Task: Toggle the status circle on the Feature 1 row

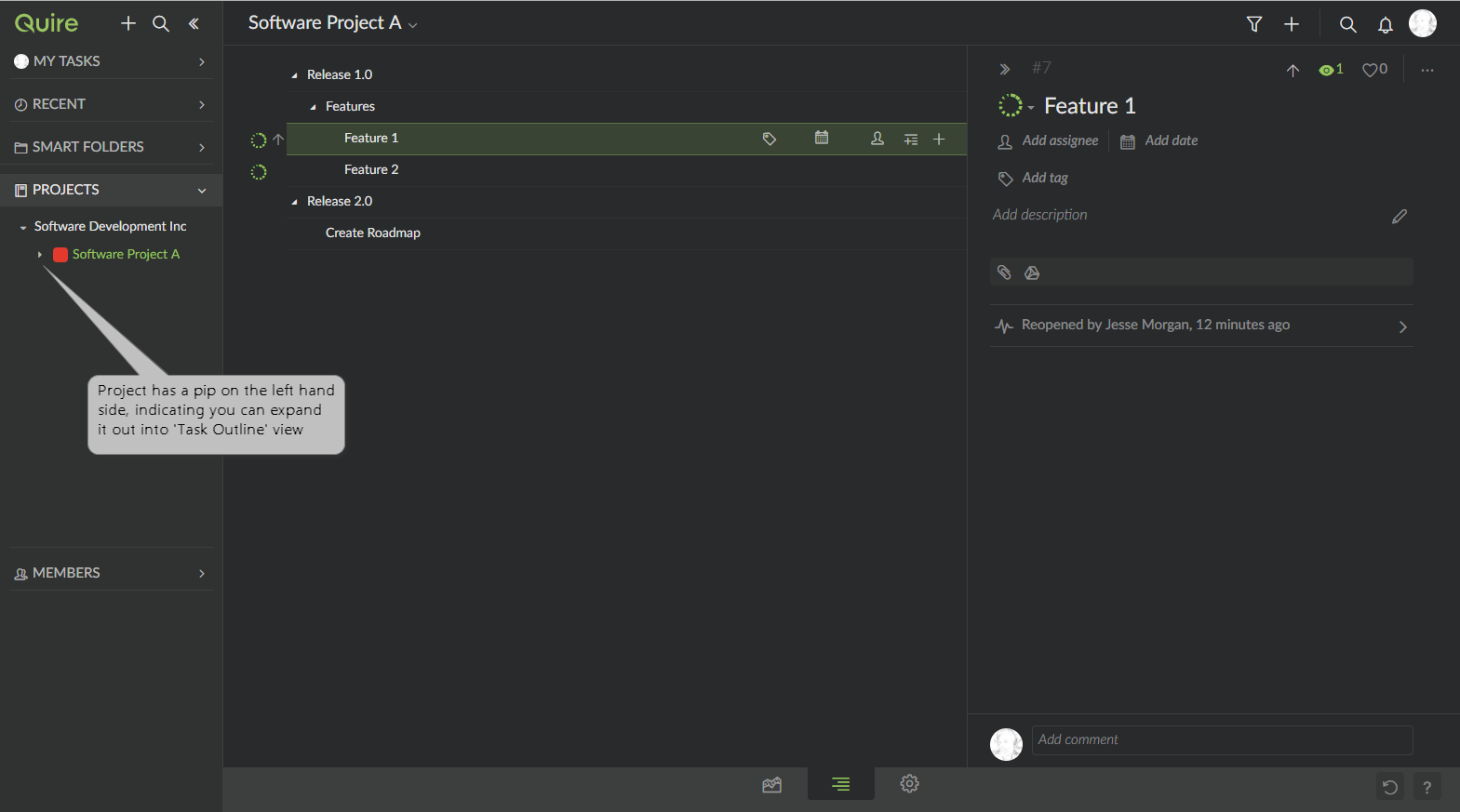Action: (x=259, y=140)
